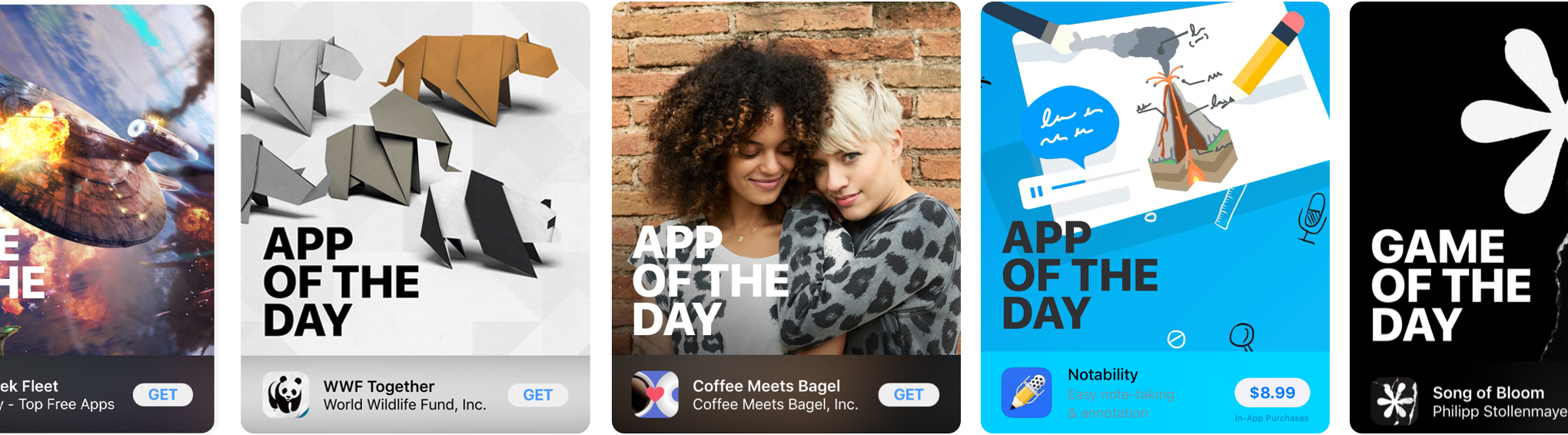The height and width of the screenshot is (435, 1568).
Task: Get the Star Trek Fleet game
Action: coord(163,394)
